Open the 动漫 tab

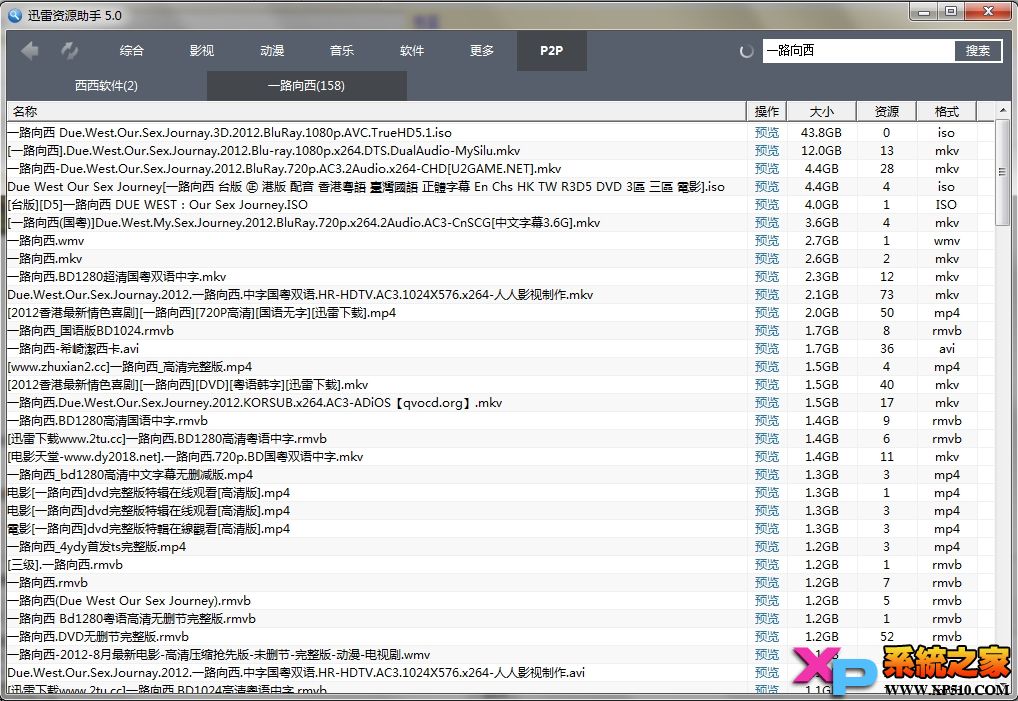click(271, 51)
